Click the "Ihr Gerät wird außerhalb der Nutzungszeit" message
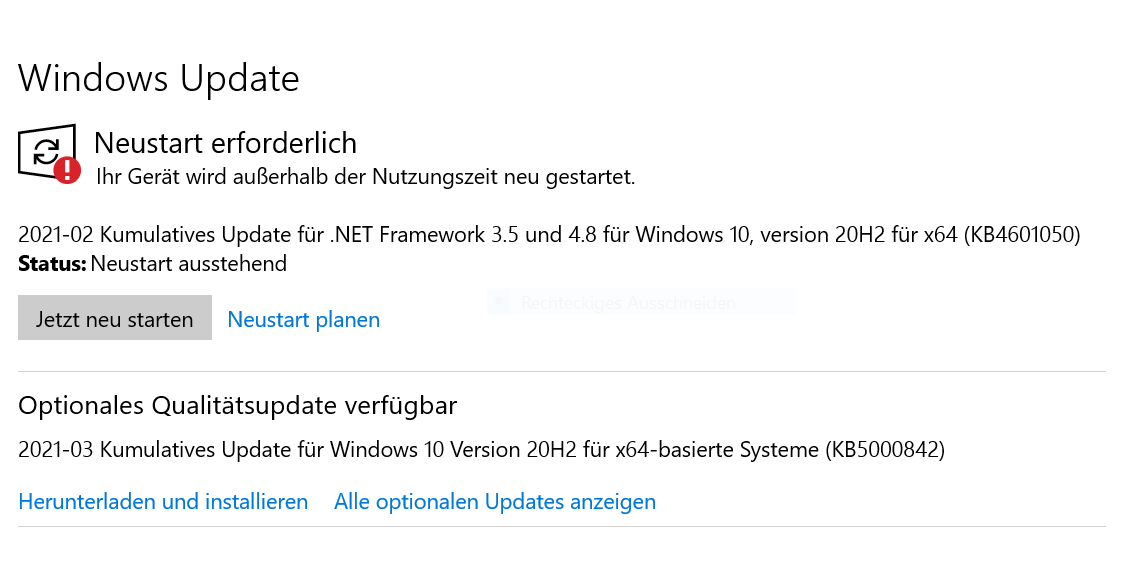1126x562 pixels. tap(365, 177)
